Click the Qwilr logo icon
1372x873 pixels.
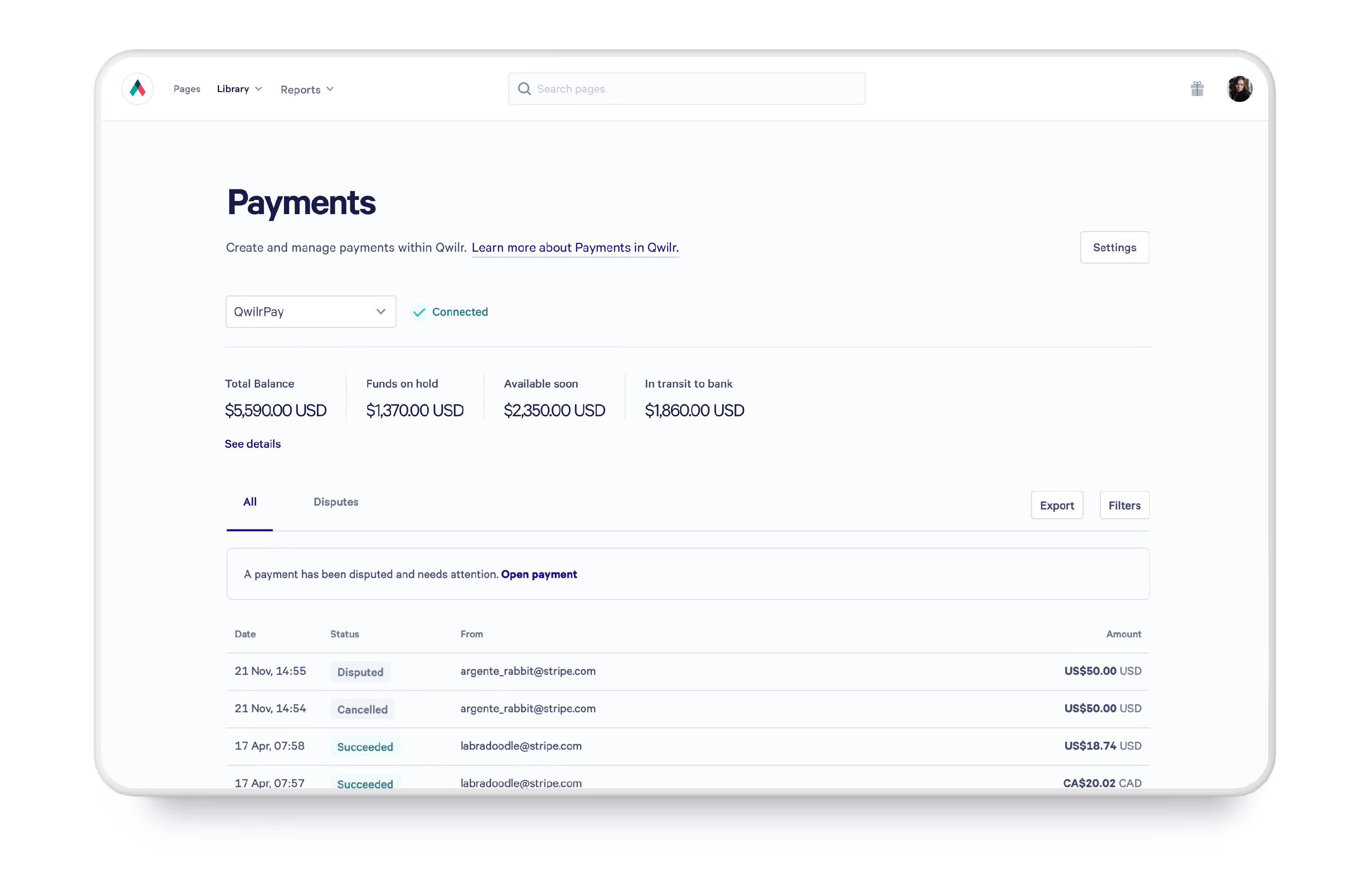tap(137, 88)
